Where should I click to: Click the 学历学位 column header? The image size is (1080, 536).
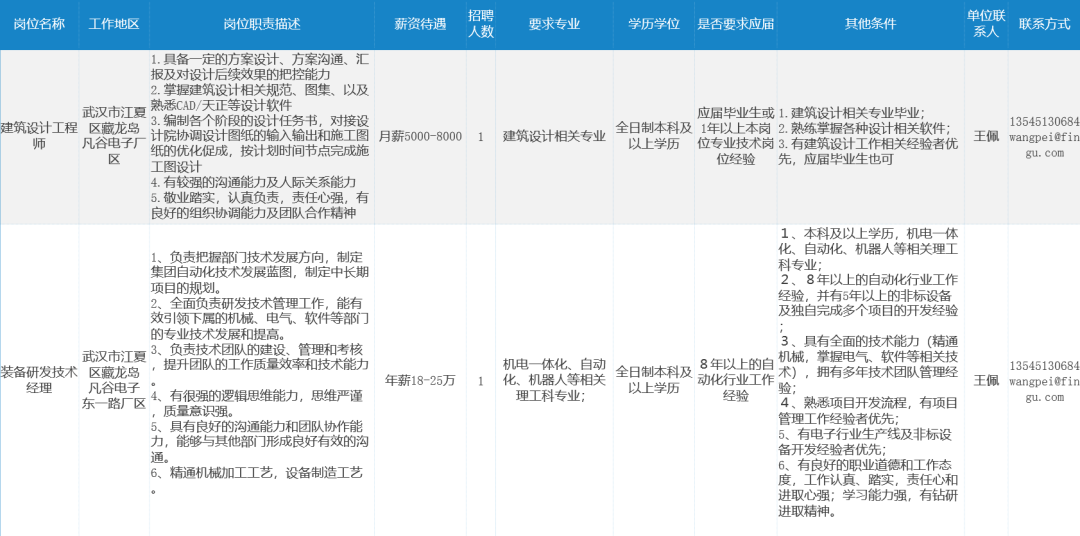tap(653, 24)
